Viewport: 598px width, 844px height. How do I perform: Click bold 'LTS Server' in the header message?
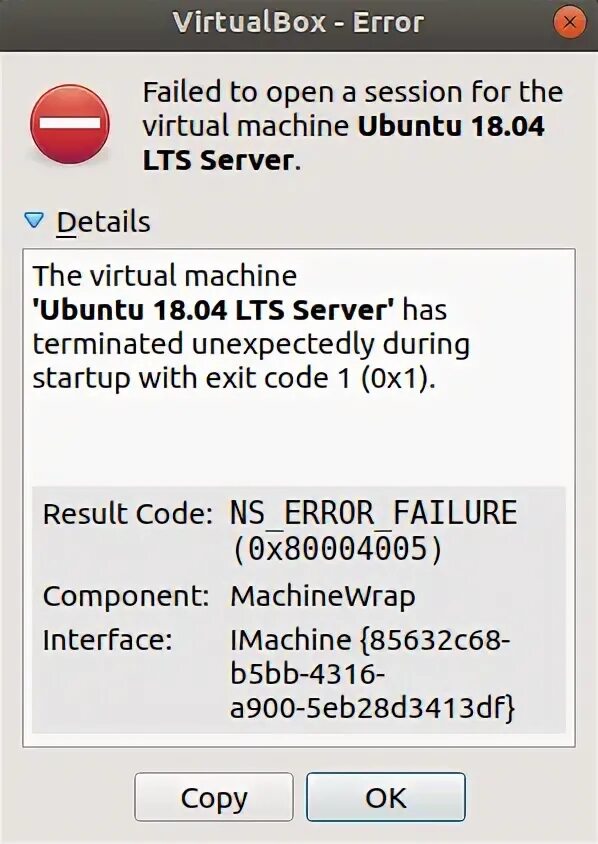click(x=218, y=160)
